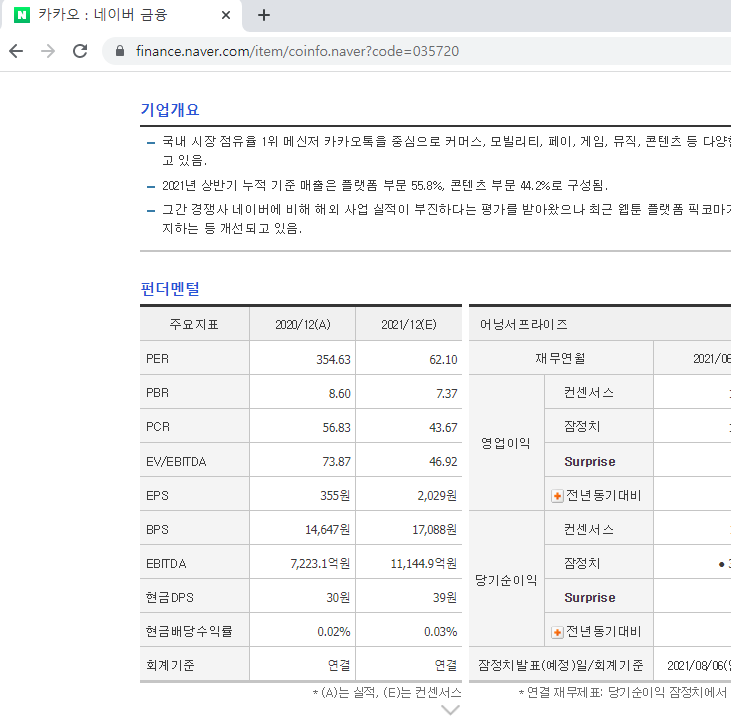Click 영업이익 컨센서스 row label
Screen dimensions: 731x719
pyautogui.click(x=589, y=393)
